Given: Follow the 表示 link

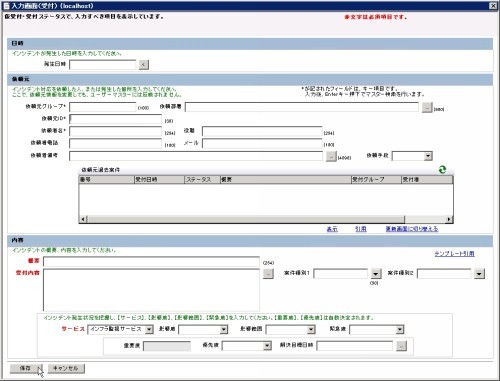Looking at the screenshot, I should 332,229.
